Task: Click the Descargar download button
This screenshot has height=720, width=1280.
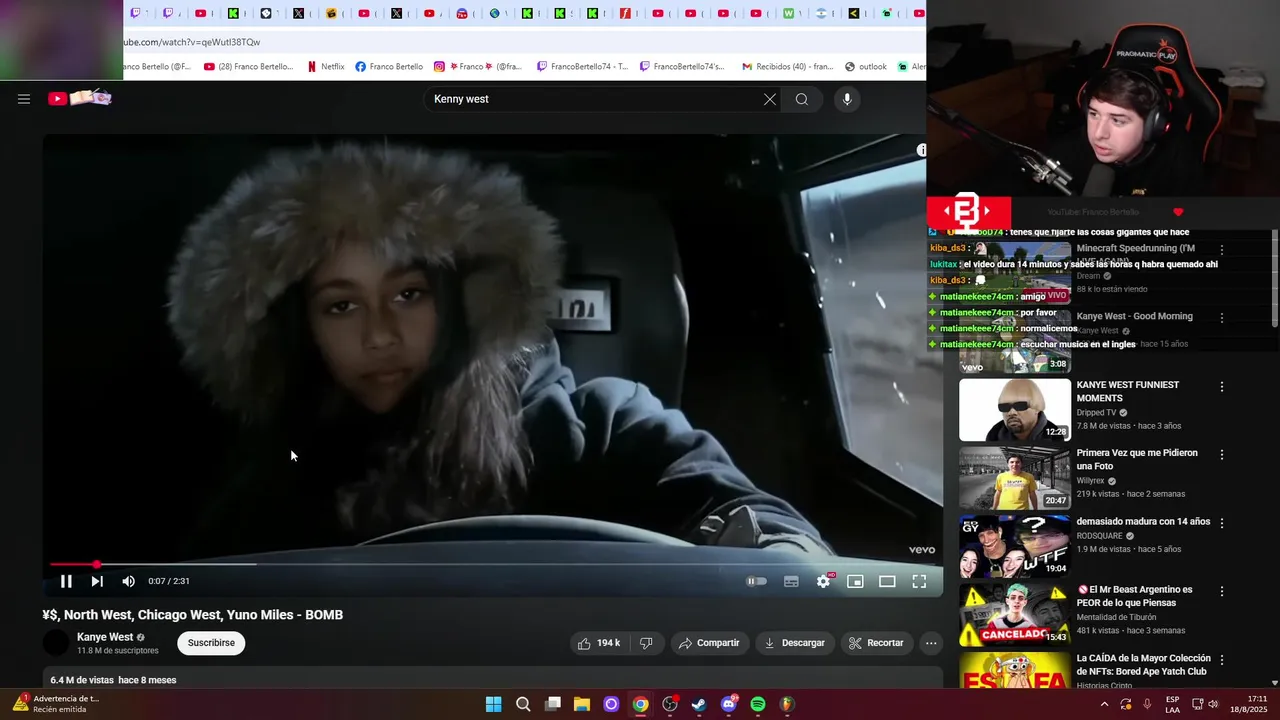Action: (794, 643)
